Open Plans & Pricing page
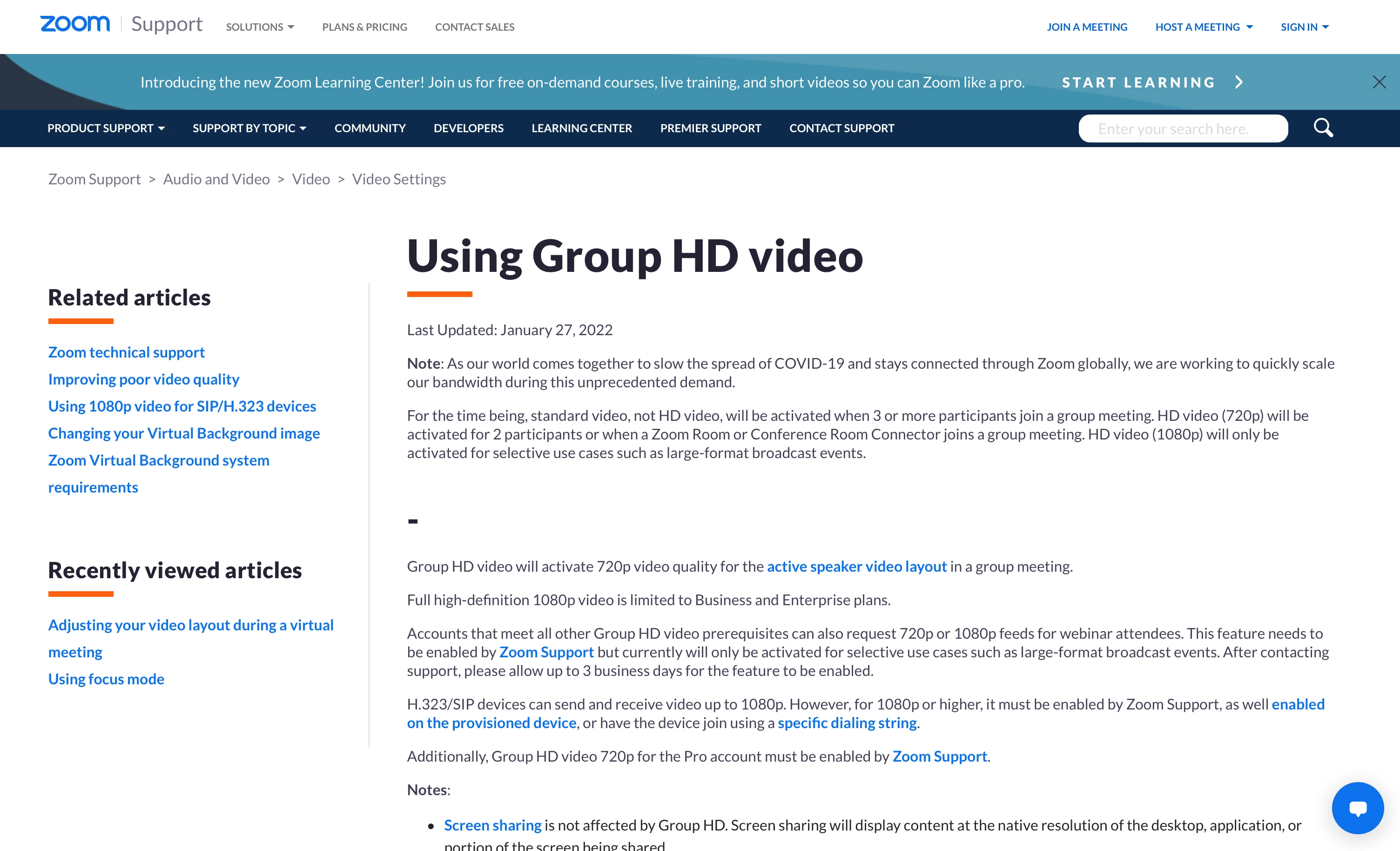 click(364, 27)
